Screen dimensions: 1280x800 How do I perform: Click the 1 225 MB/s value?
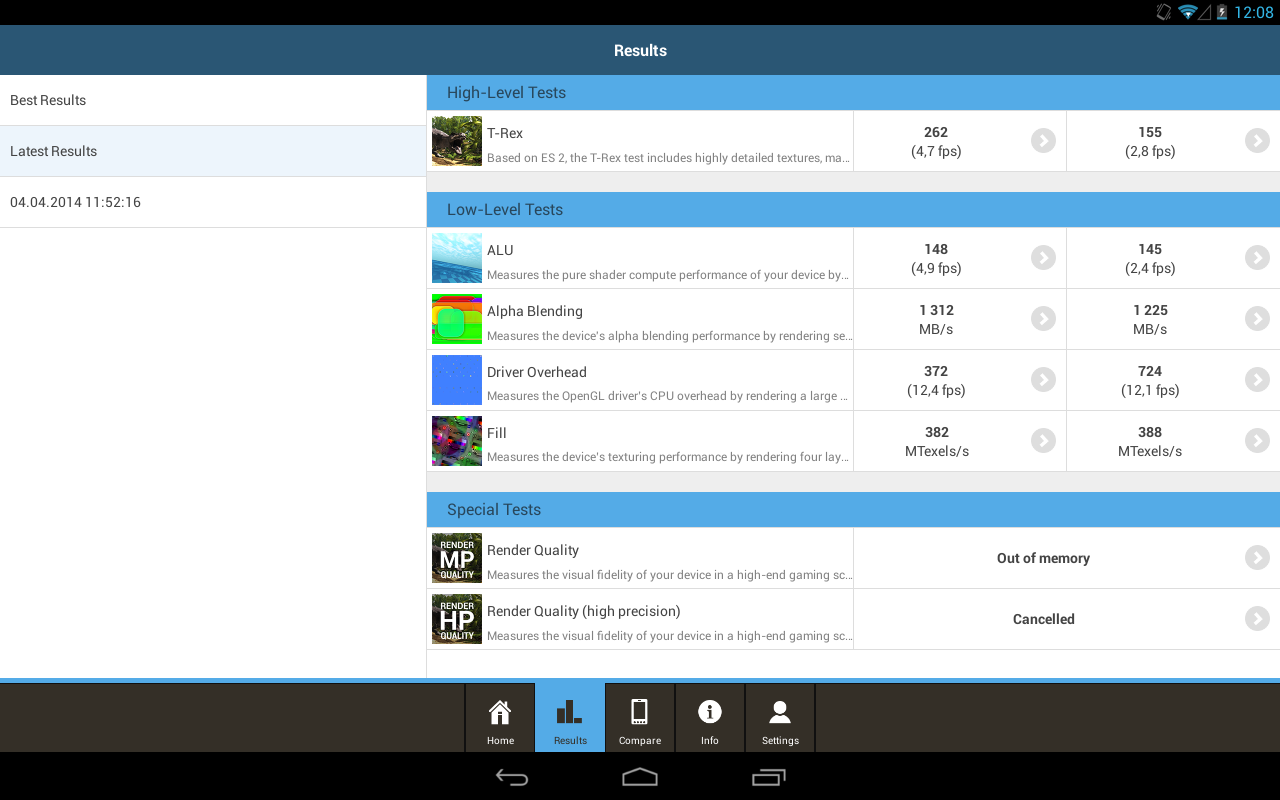(x=1150, y=320)
